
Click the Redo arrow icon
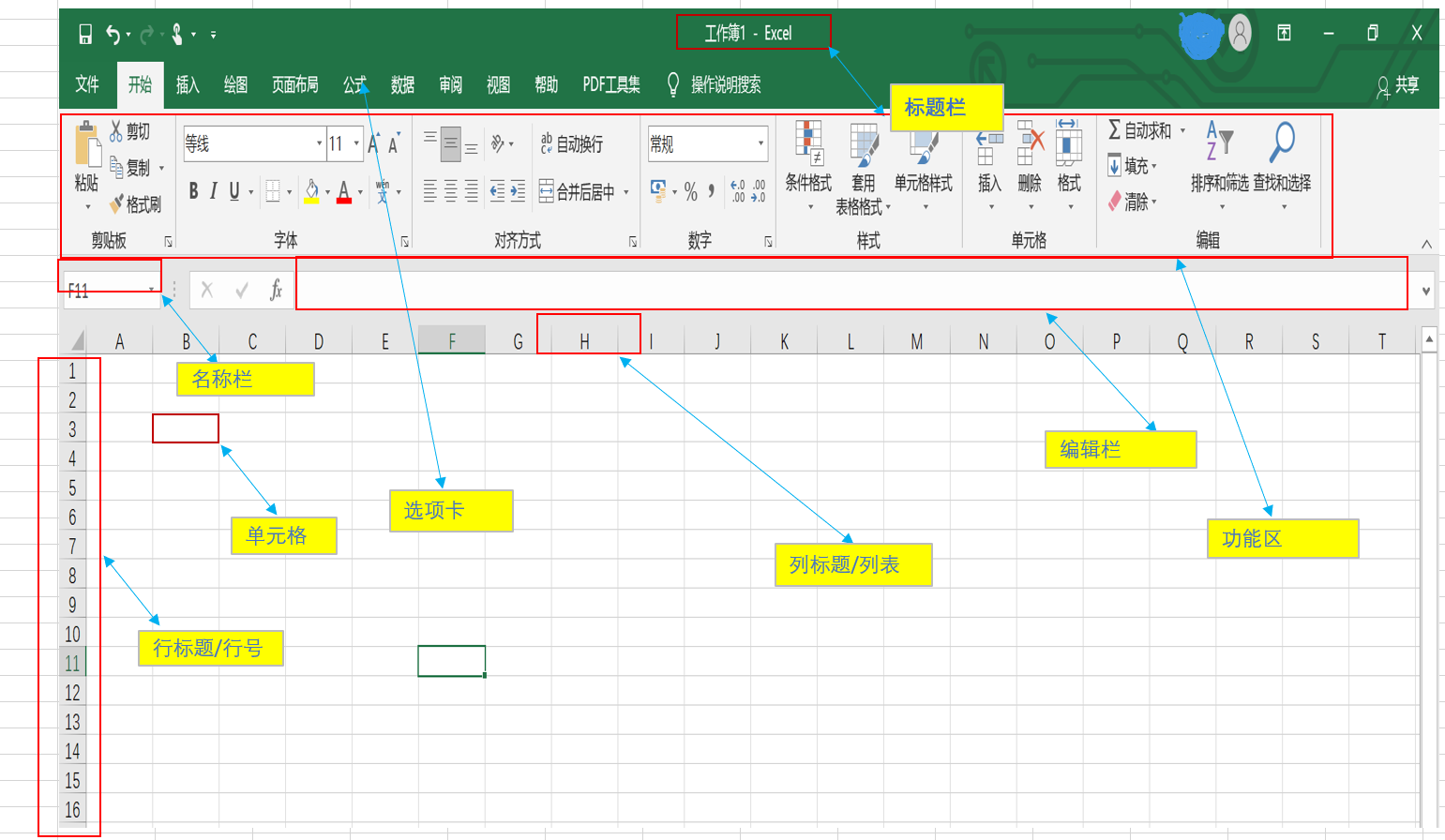[x=147, y=35]
